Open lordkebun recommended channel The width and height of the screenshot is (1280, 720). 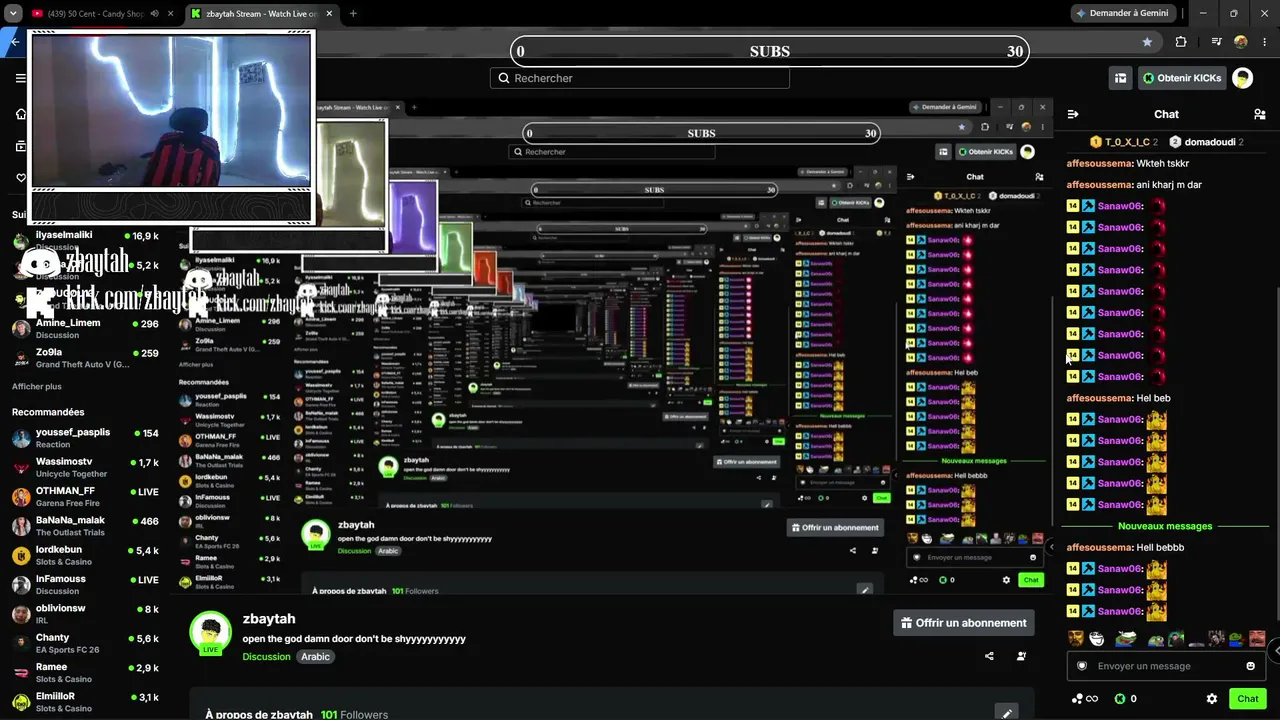[x=86, y=555]
